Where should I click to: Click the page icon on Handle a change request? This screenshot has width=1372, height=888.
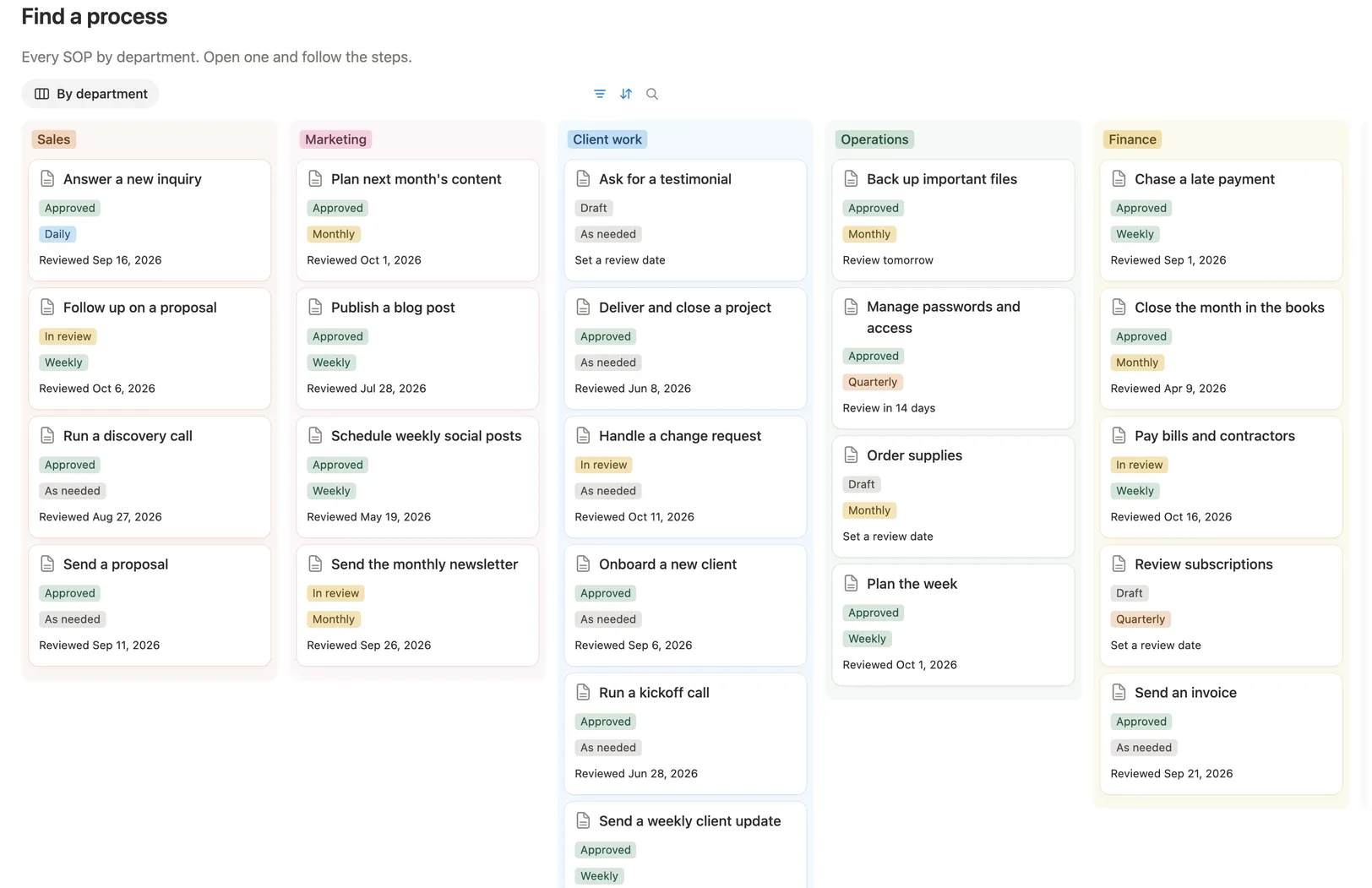click(583, 436)
